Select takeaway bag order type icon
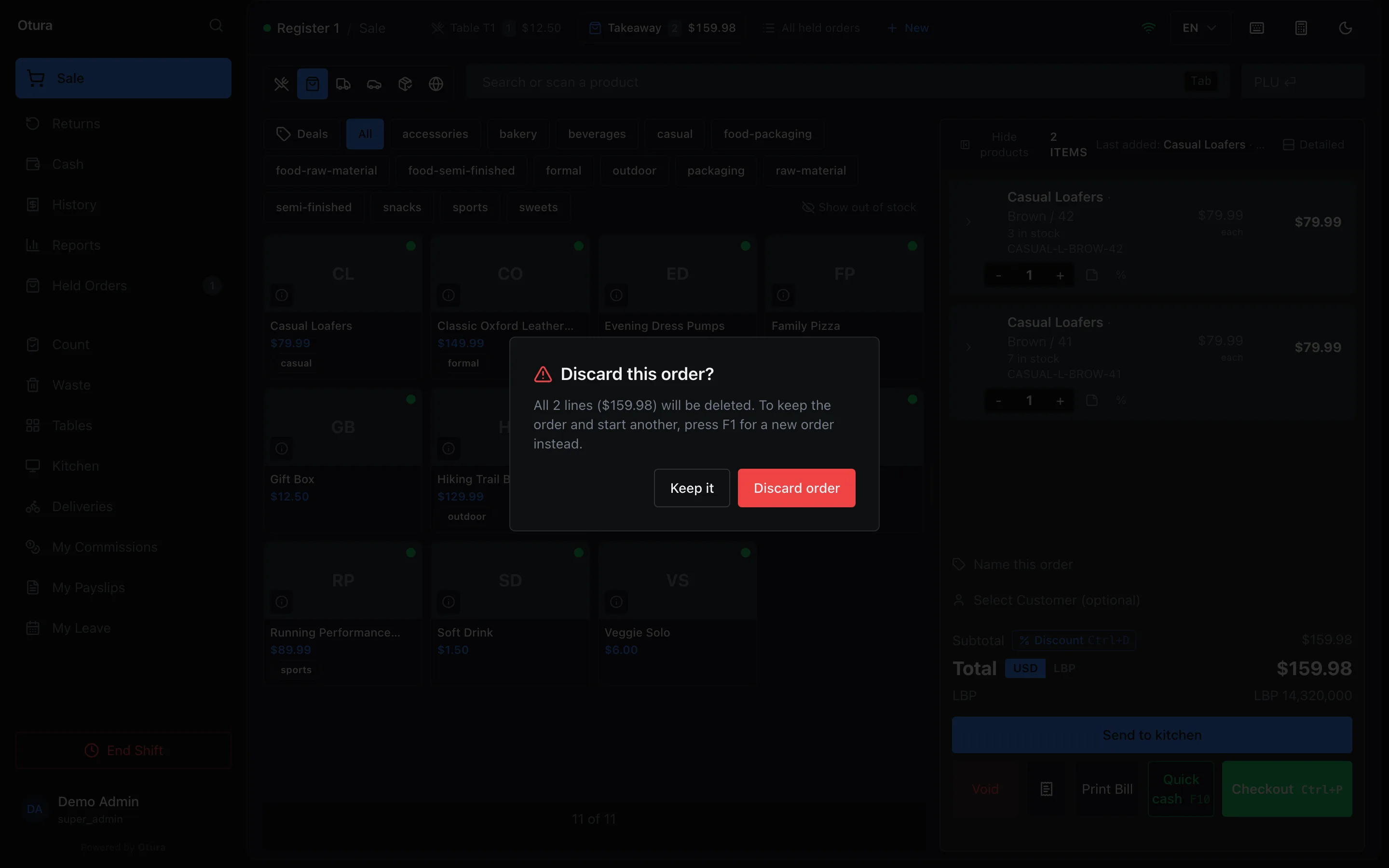 pyautogui.click(x=312, y=84)
